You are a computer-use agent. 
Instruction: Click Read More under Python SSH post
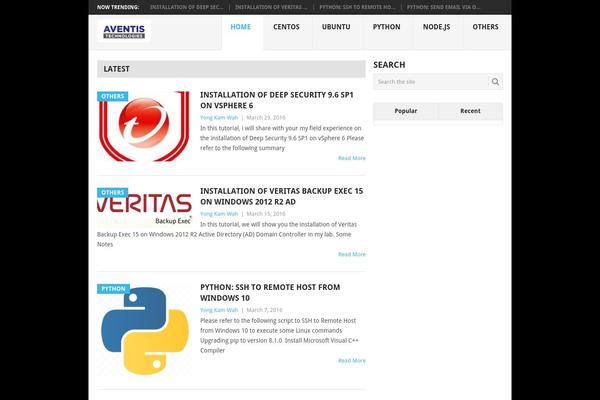[352, 361]
